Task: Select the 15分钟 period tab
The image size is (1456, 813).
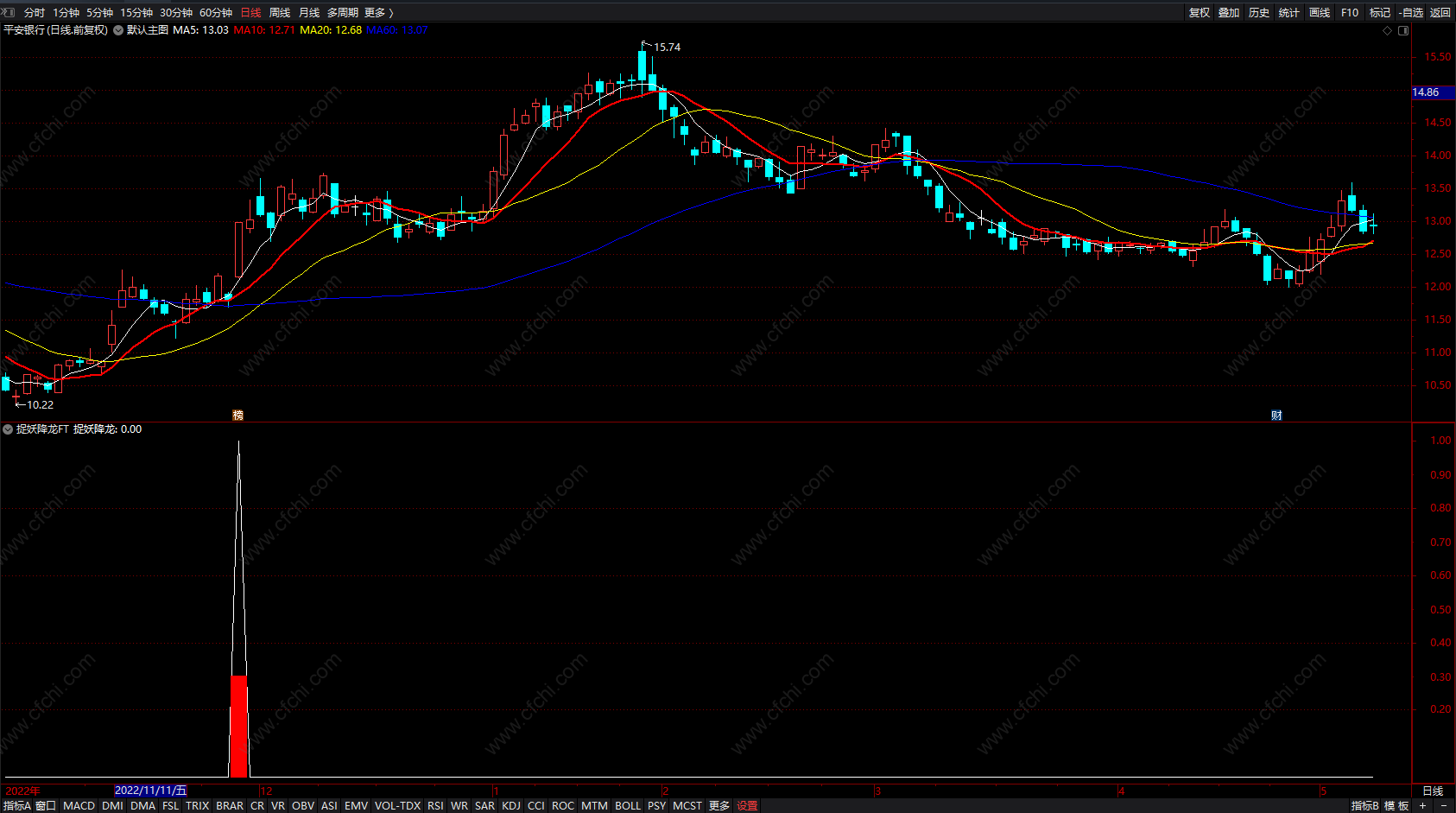Action: [x=136, y=13]
